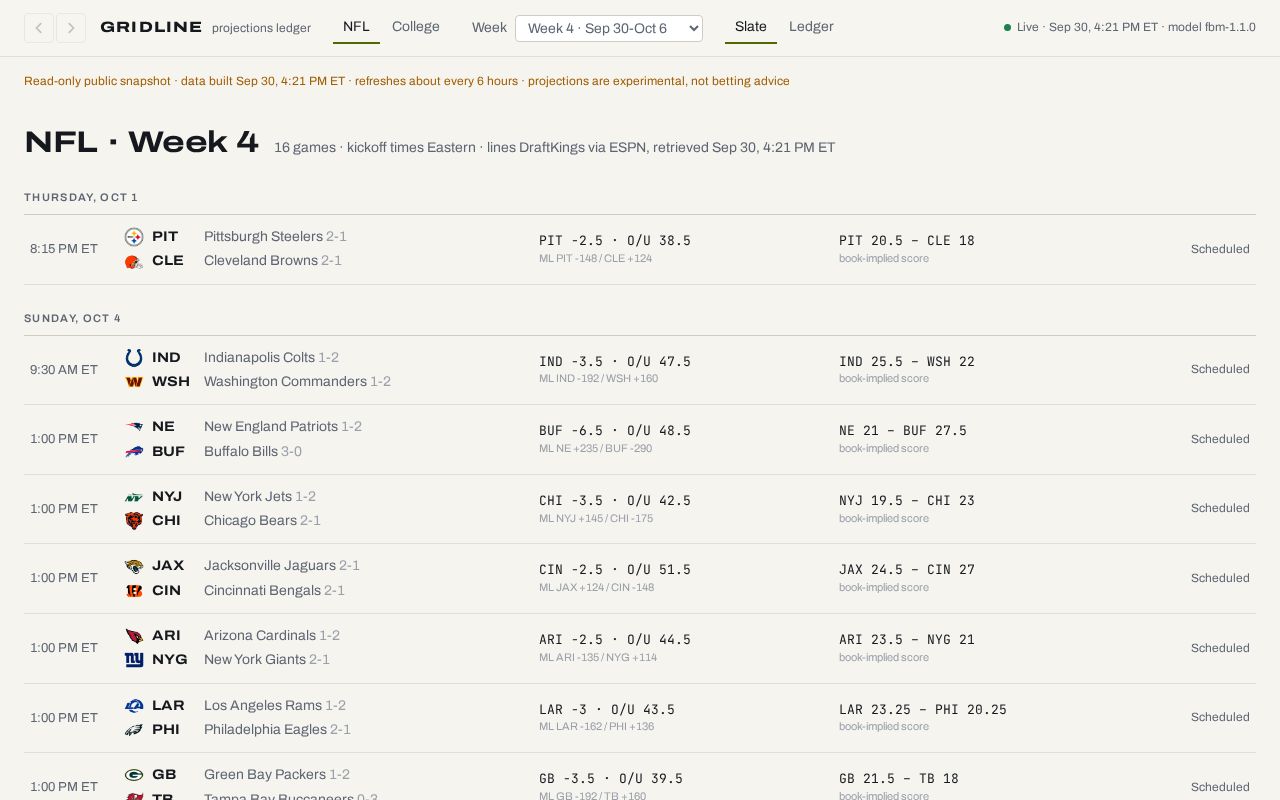Click the green Live status indicator dot

pos(1008,28)
